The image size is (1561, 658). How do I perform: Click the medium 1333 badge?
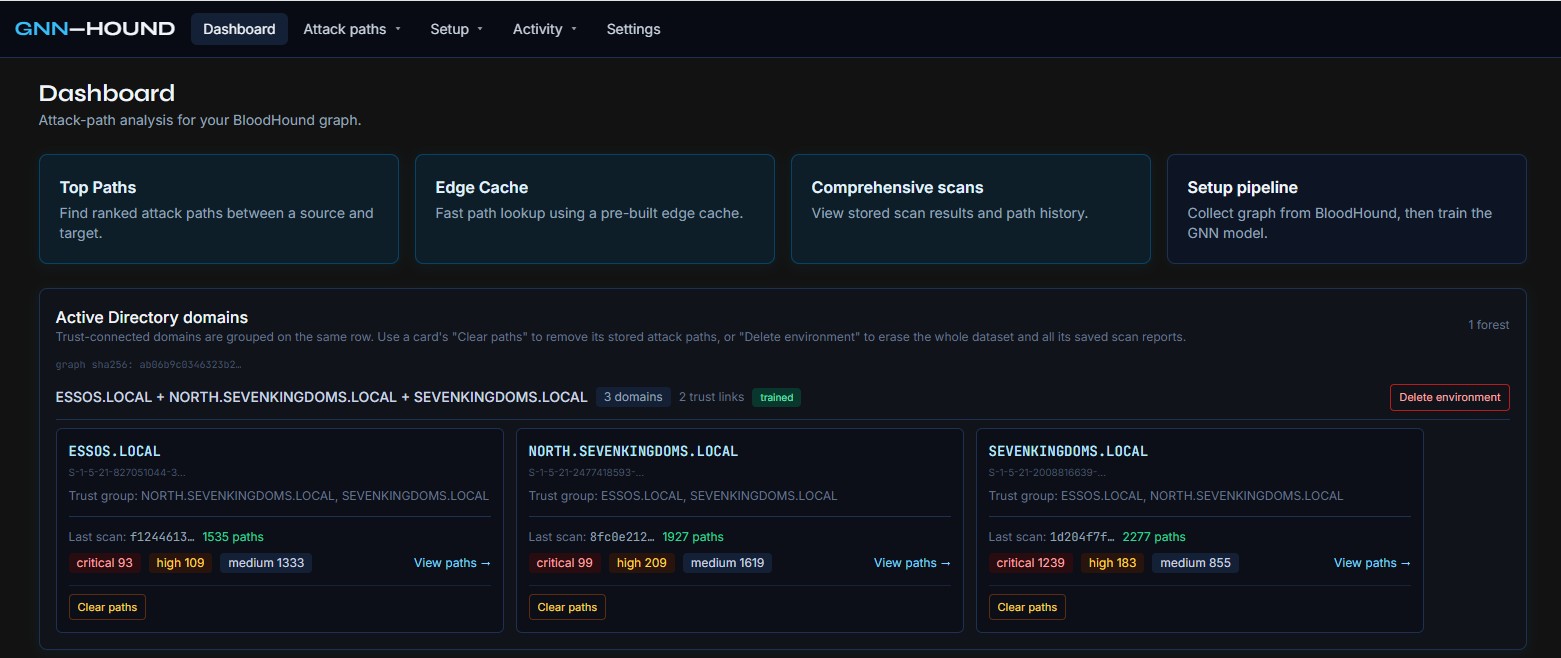[266, 563]
